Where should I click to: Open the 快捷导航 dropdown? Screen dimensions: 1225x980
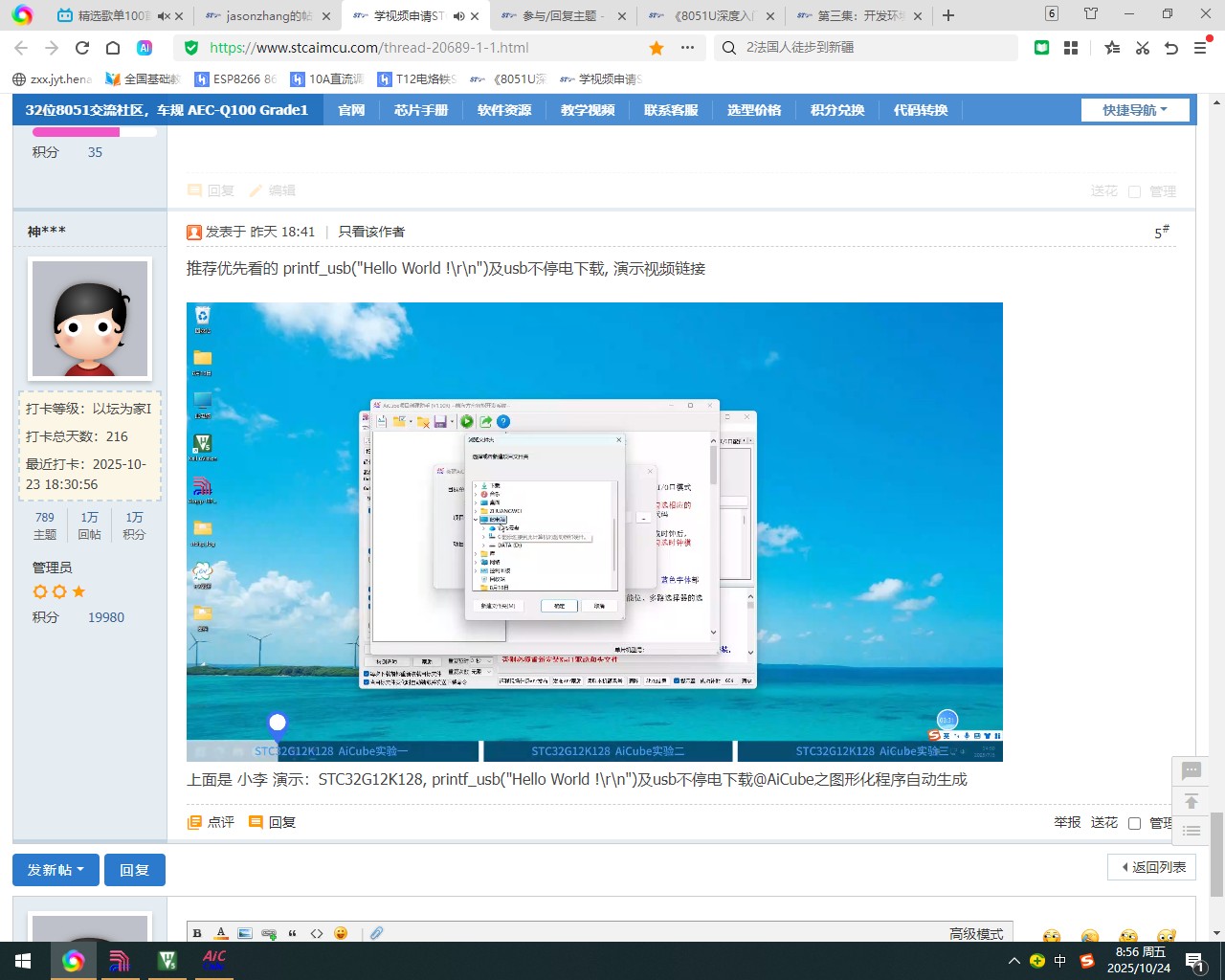tap(1135, 109)
